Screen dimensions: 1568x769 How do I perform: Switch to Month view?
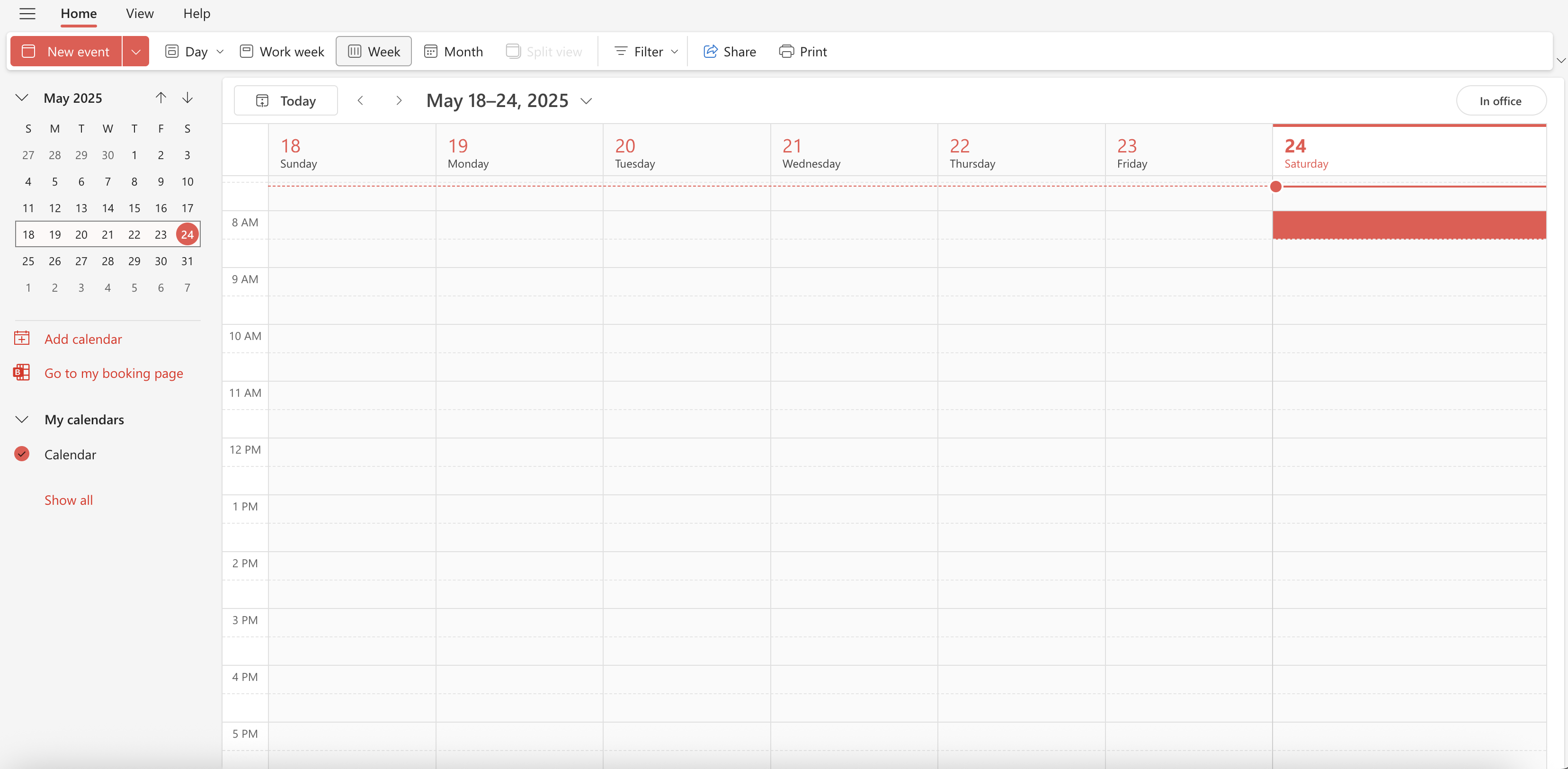454,51
